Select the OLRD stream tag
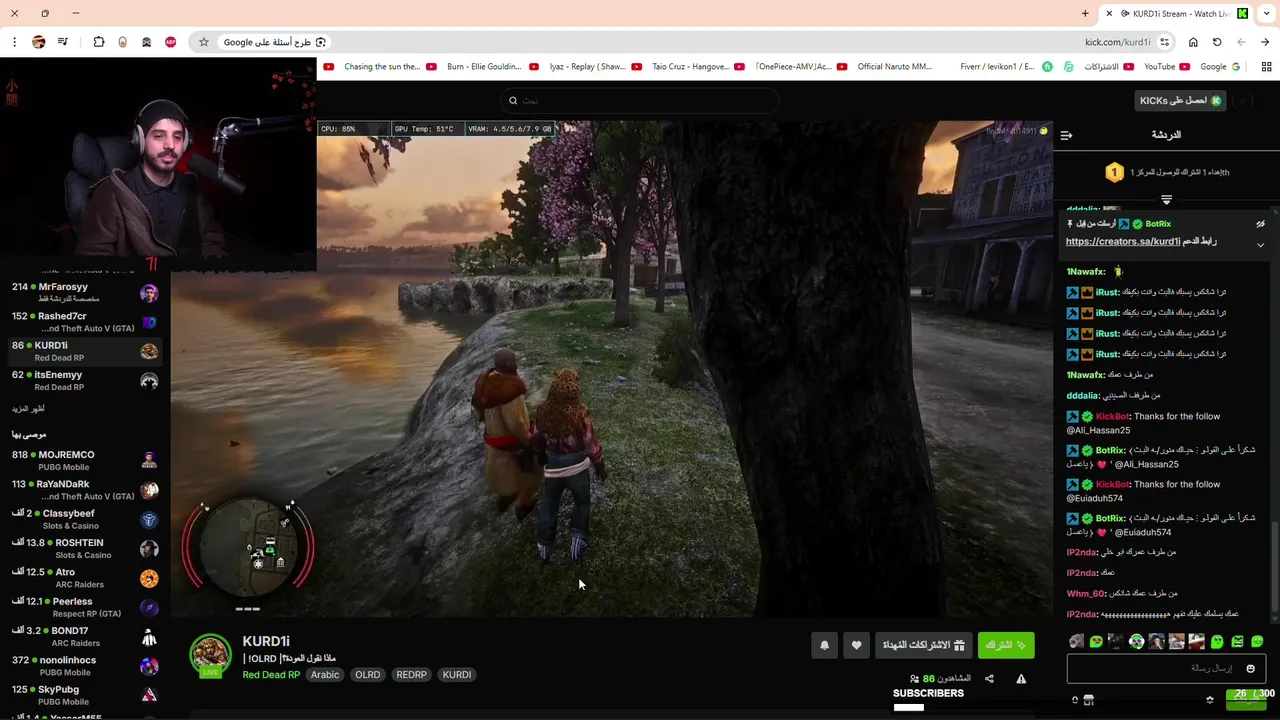This screenshot has width=1280, height=720. tap(367, 675)
